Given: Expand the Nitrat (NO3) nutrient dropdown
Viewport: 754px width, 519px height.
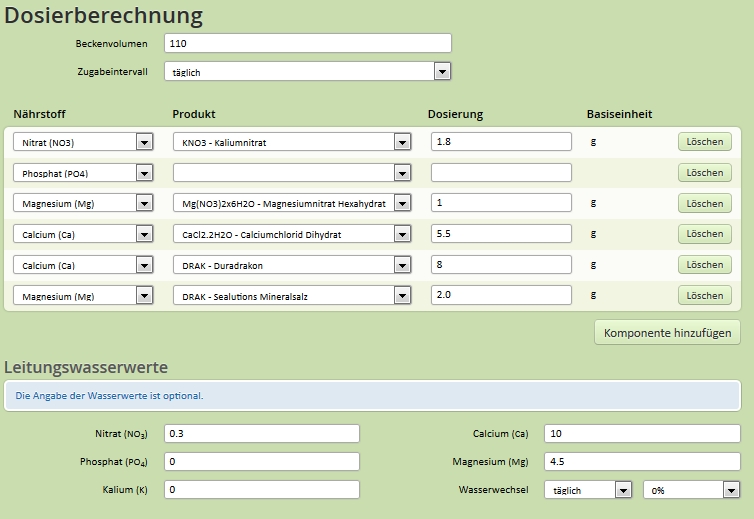Looking at the screenshot, I should click(x=83, y=142).
